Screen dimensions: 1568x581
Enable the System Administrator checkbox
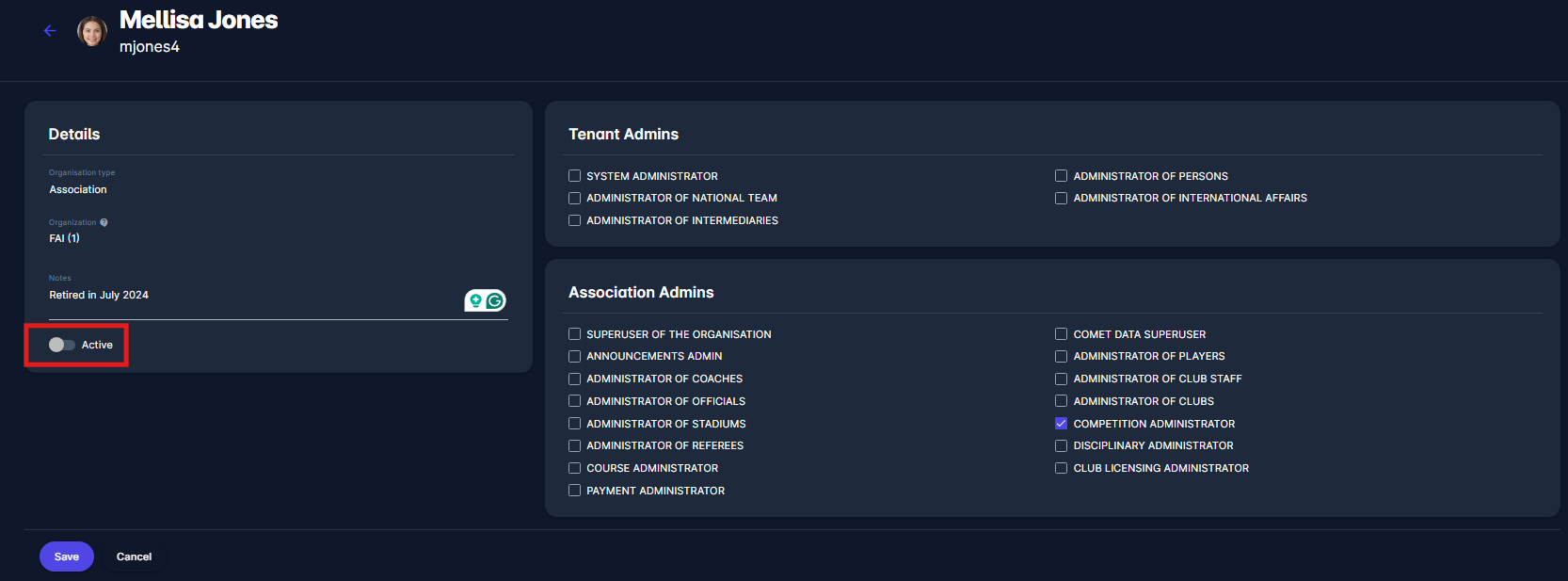tap(574, 176)
